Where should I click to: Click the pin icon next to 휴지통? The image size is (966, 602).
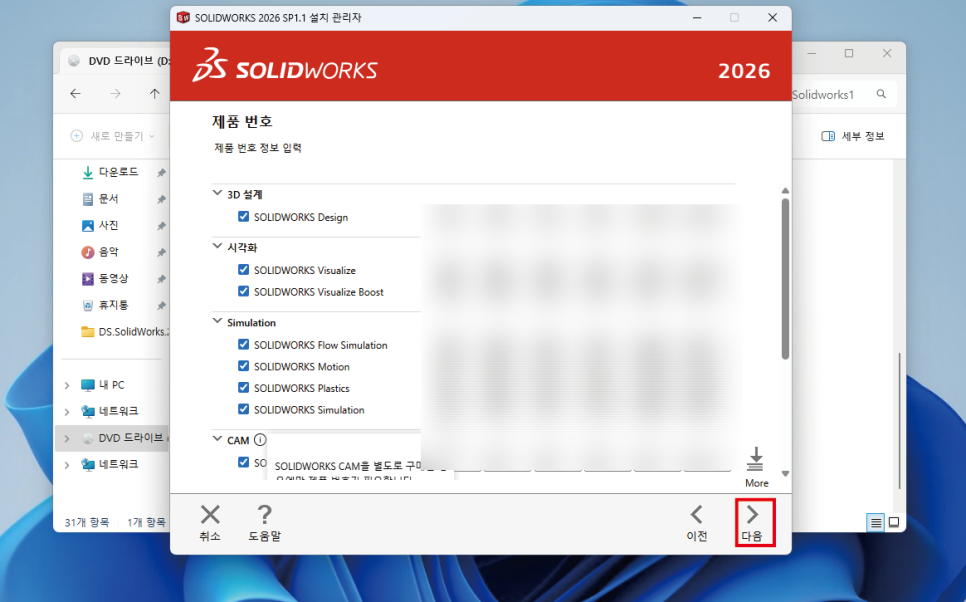(161, 306)
